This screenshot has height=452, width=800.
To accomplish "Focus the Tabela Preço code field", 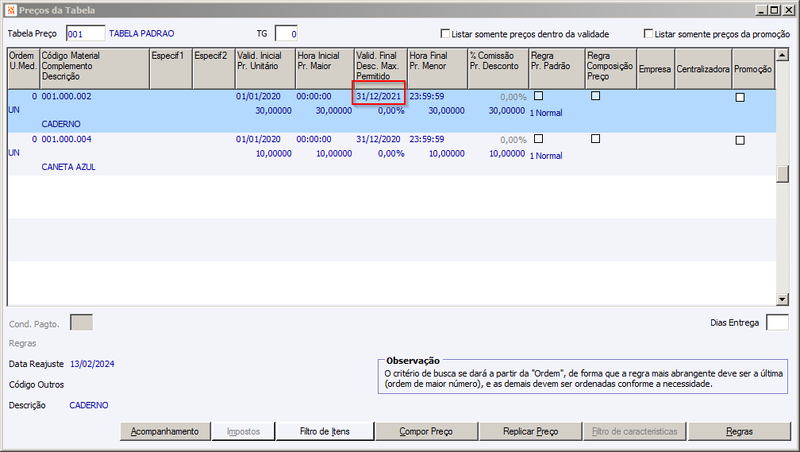I will (x=85, y=34).
